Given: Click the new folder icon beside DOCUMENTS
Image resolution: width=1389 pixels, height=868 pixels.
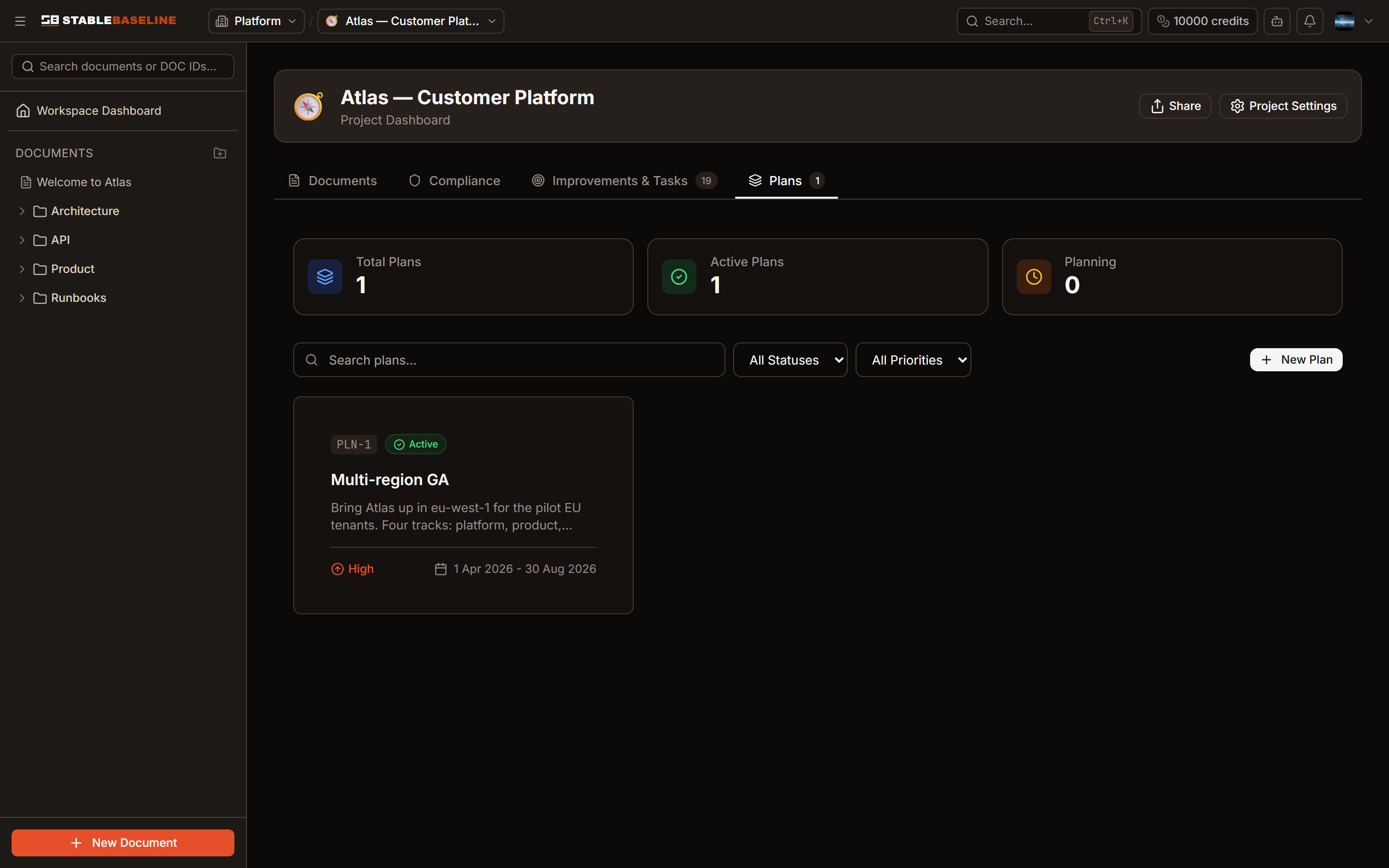Looking at the screenshot, I should 220,153.
